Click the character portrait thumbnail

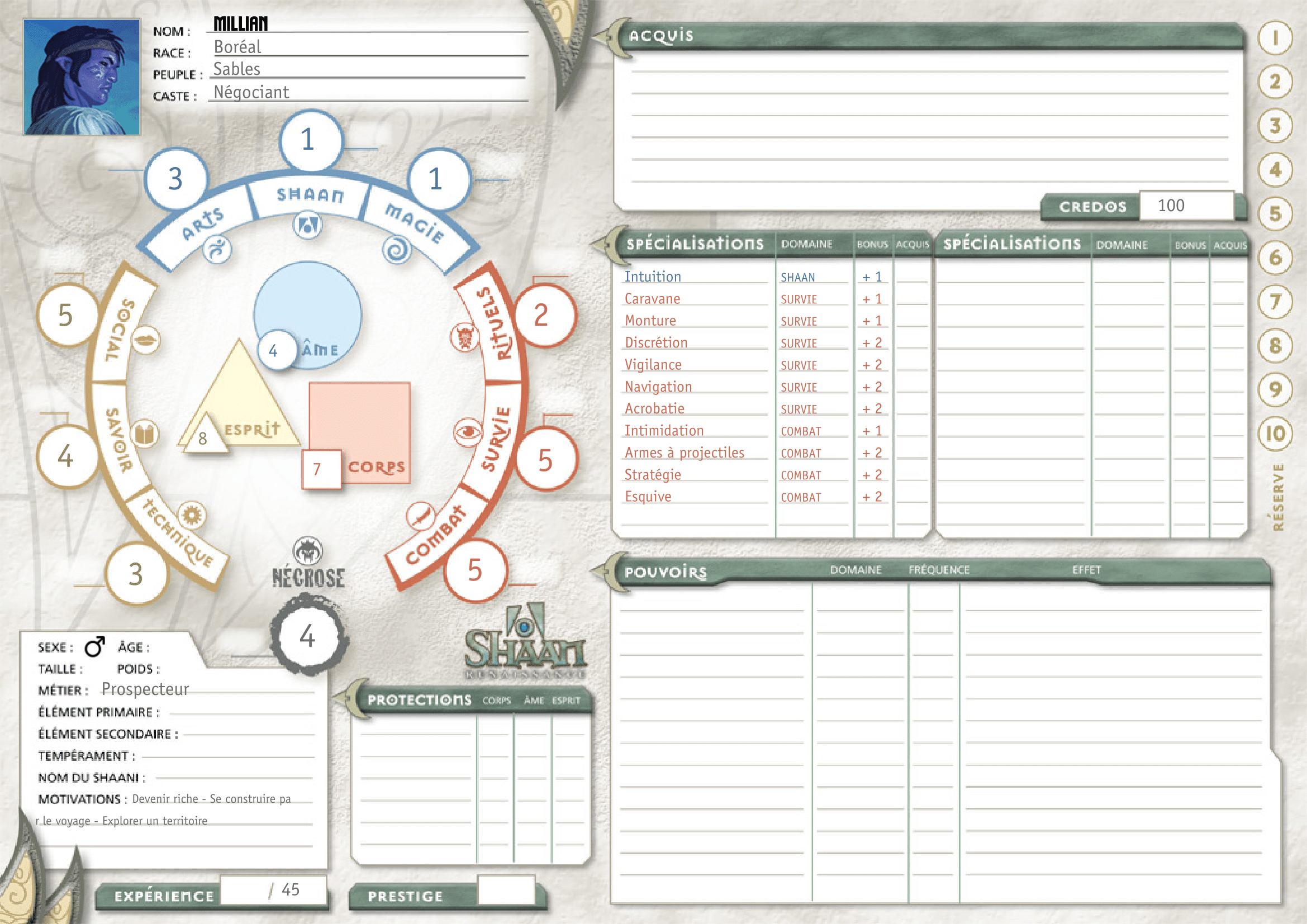click(82, 77)
